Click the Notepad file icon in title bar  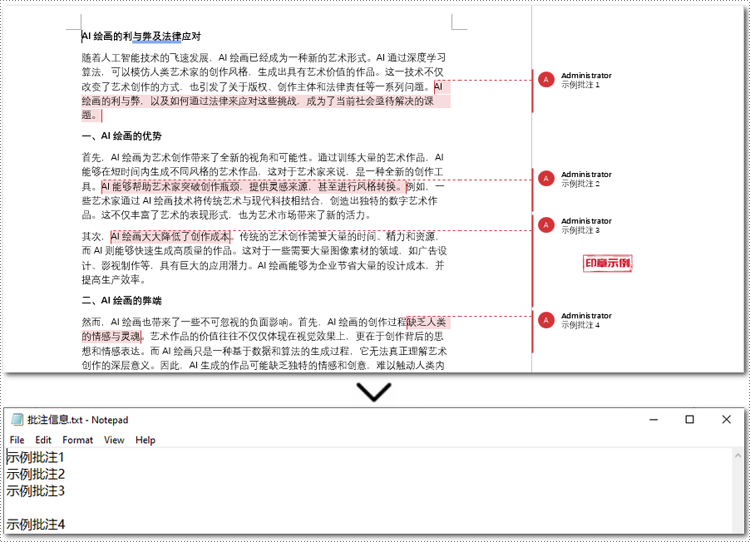coord(17,420)
